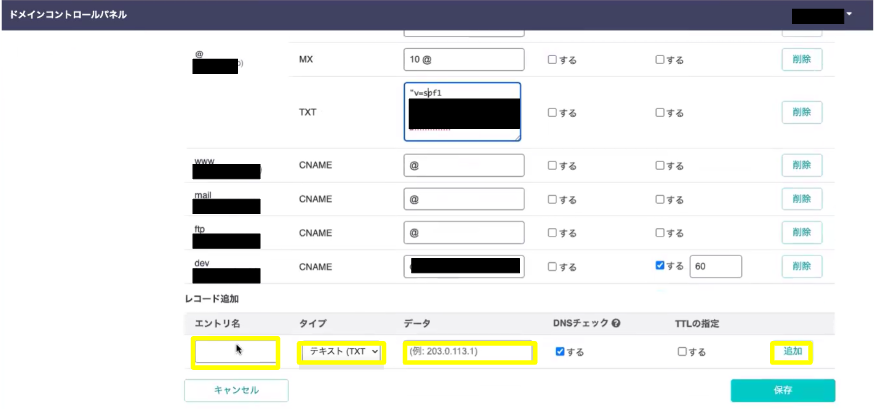This screenshot has height=409, width=875.
Task: Delete the MX record with 削除
Action: coord(801,59)
